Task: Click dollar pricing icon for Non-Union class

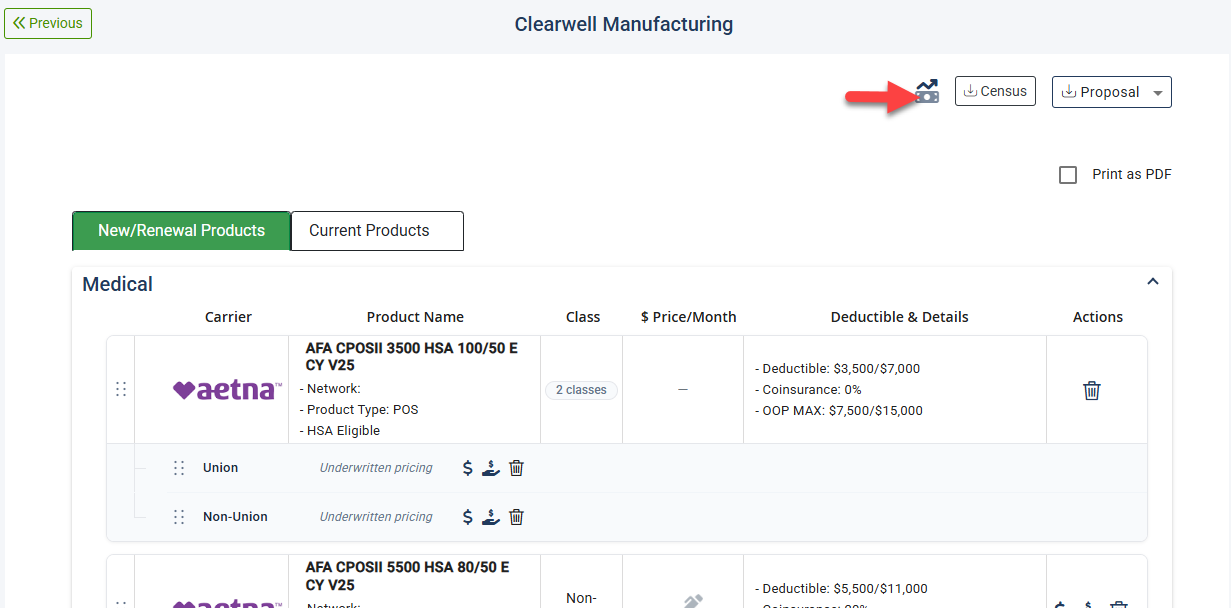Action: (467, 517)
